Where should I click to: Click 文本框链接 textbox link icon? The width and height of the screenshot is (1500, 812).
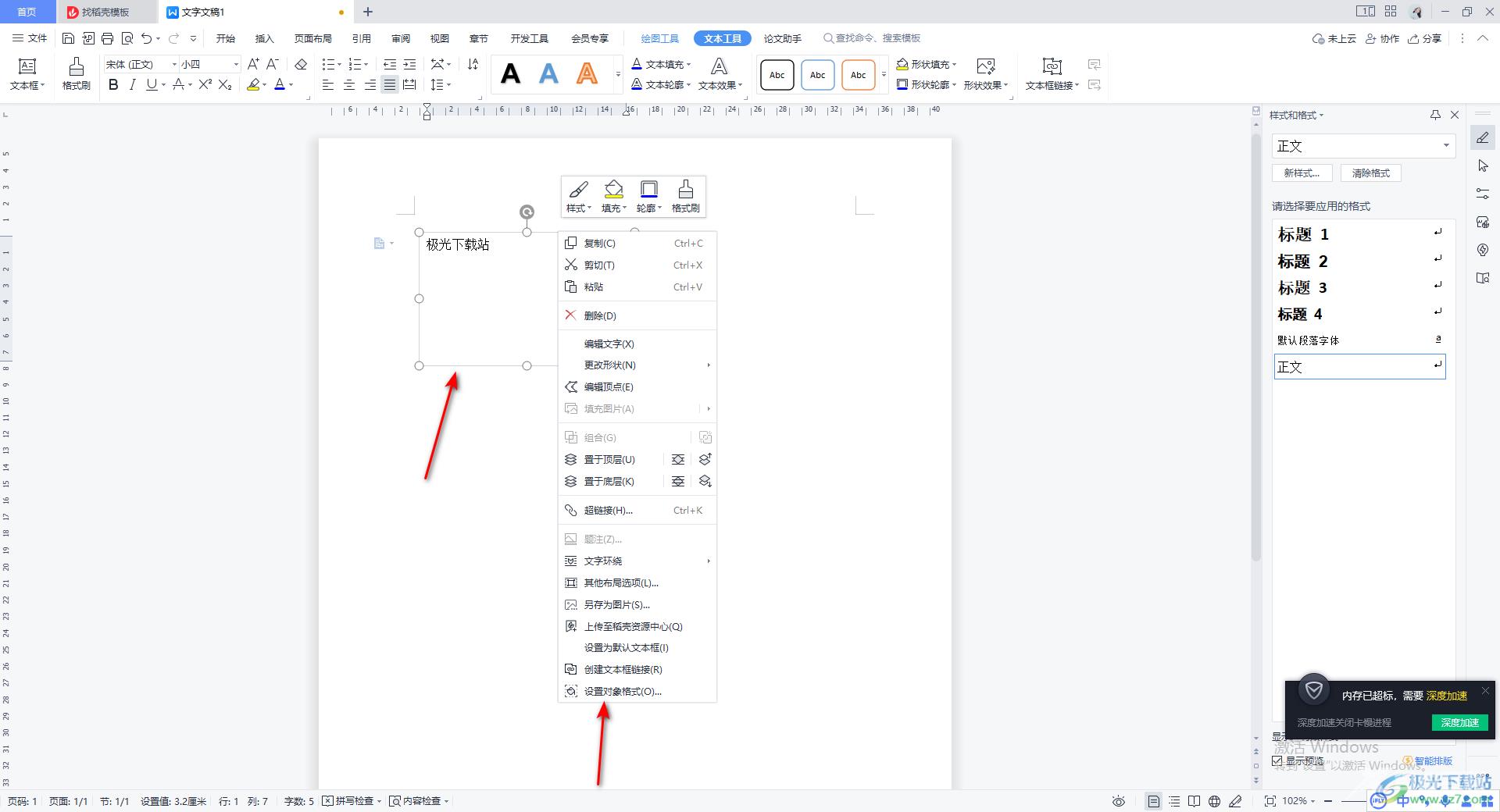1052,66
